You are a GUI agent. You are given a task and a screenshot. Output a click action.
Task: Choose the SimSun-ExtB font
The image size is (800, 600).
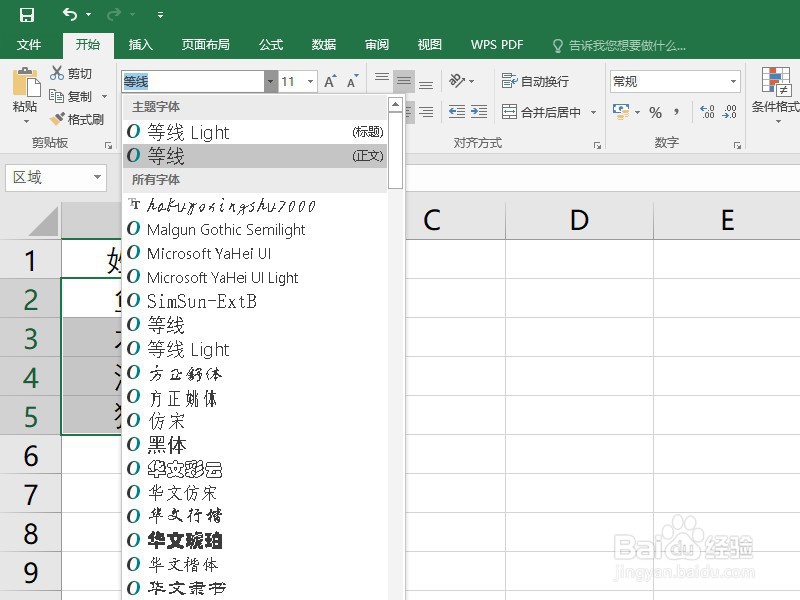(255, 301)
